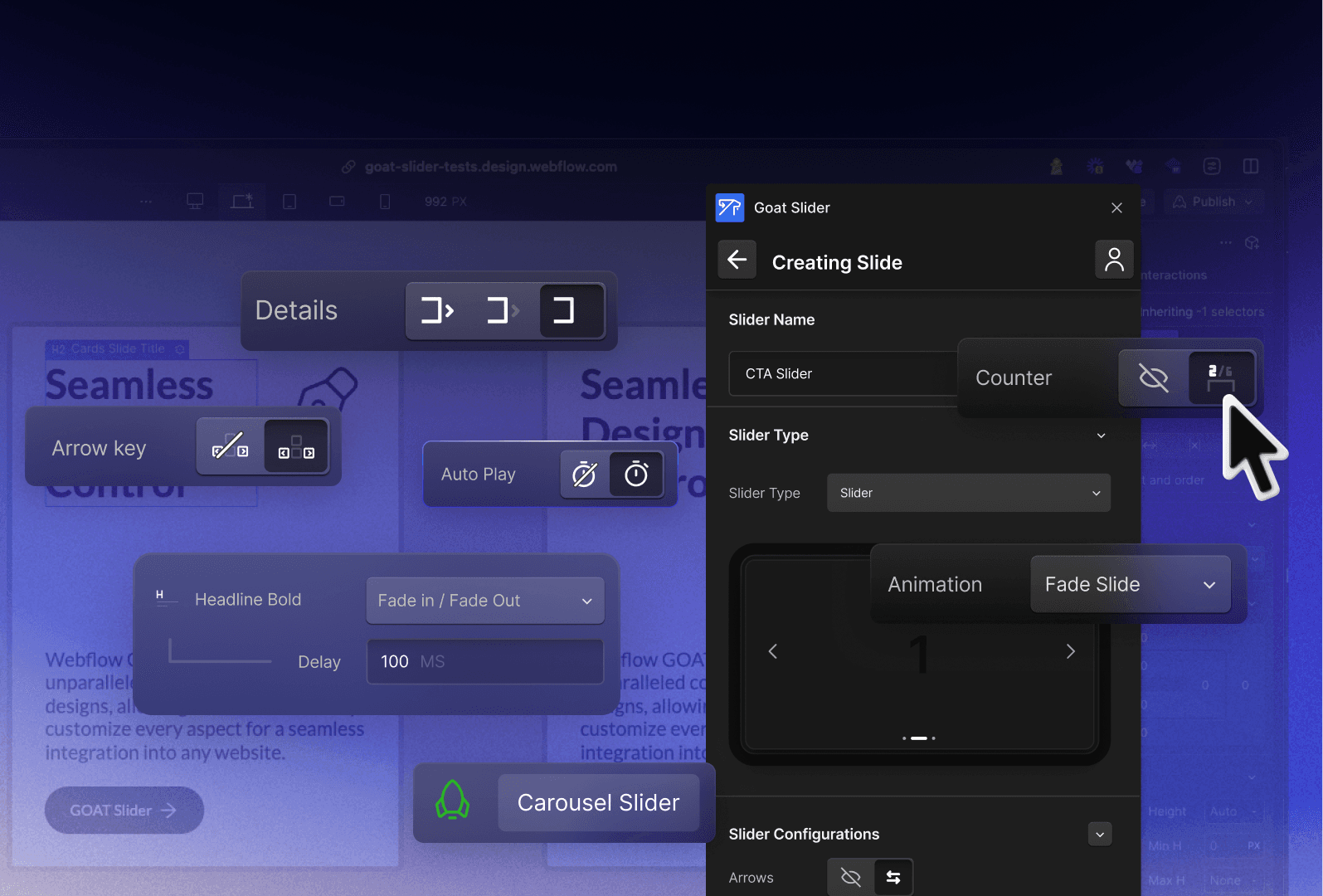Click the GOAT Slider arrow button
Viewport: 1323px width, 896px height.
[x=124, y=810]
